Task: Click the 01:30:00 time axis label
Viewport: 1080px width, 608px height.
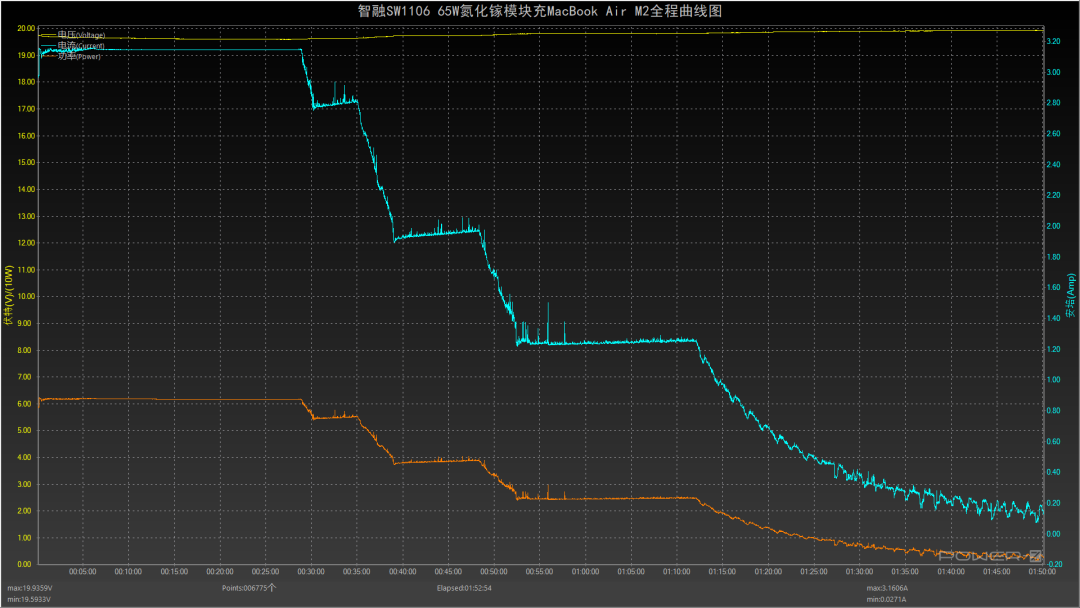Action: tap(859, 572)
